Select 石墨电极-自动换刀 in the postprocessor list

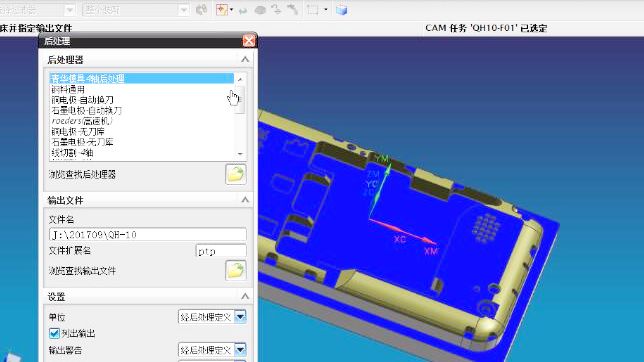pyautogui.click(x=87, y=110)
